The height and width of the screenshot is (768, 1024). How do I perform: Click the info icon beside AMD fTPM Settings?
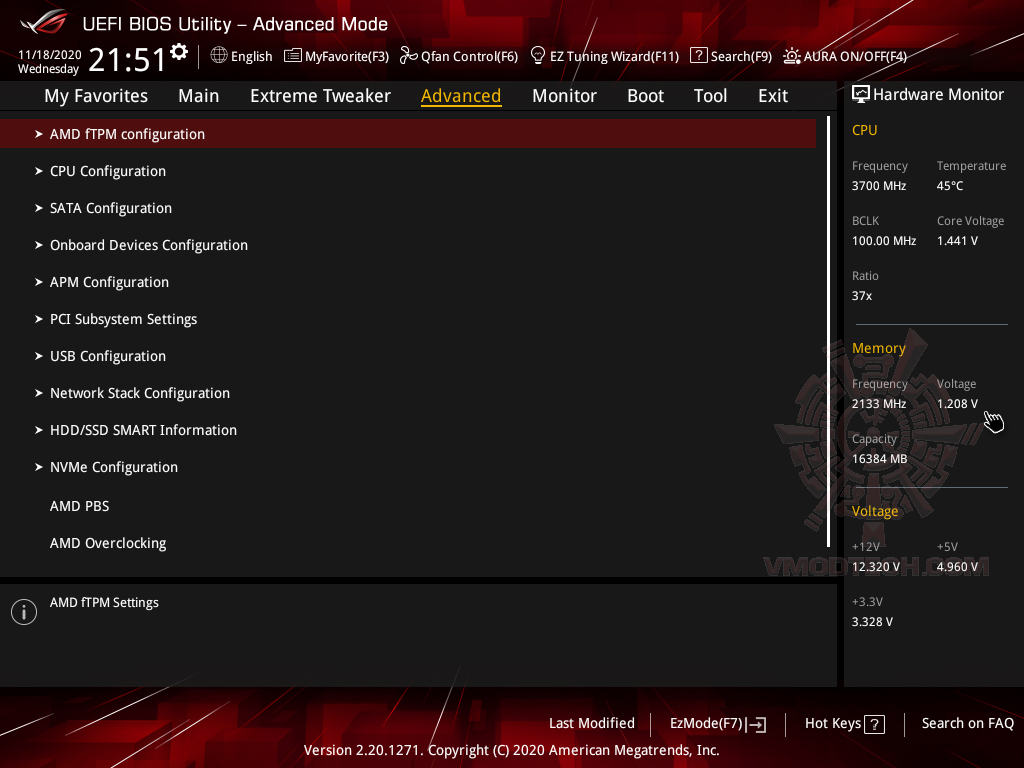coord(24,612)
